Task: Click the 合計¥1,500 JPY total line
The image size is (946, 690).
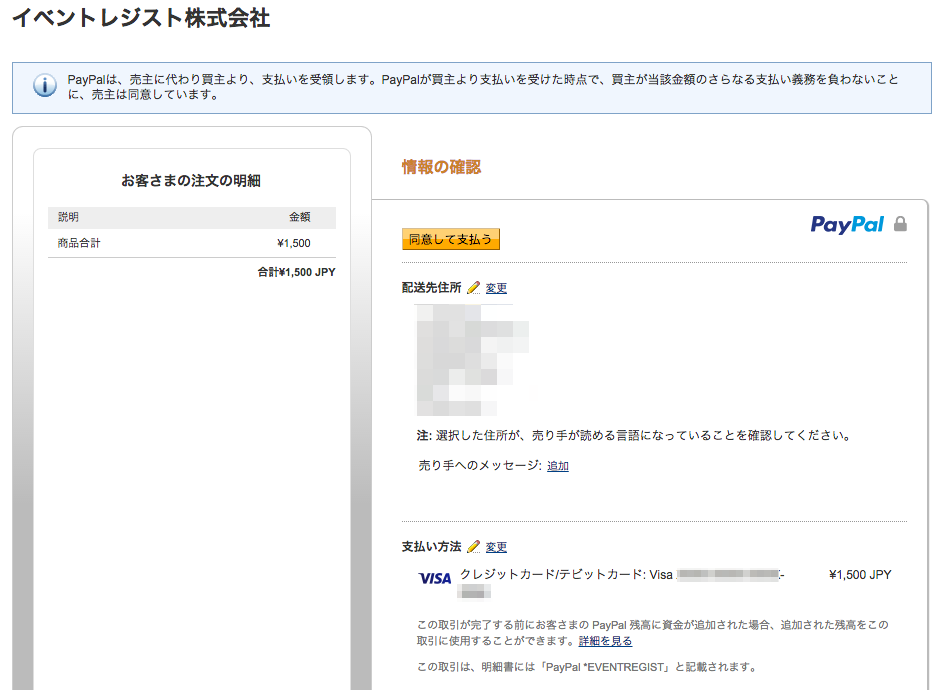Action: coord(296,272)
